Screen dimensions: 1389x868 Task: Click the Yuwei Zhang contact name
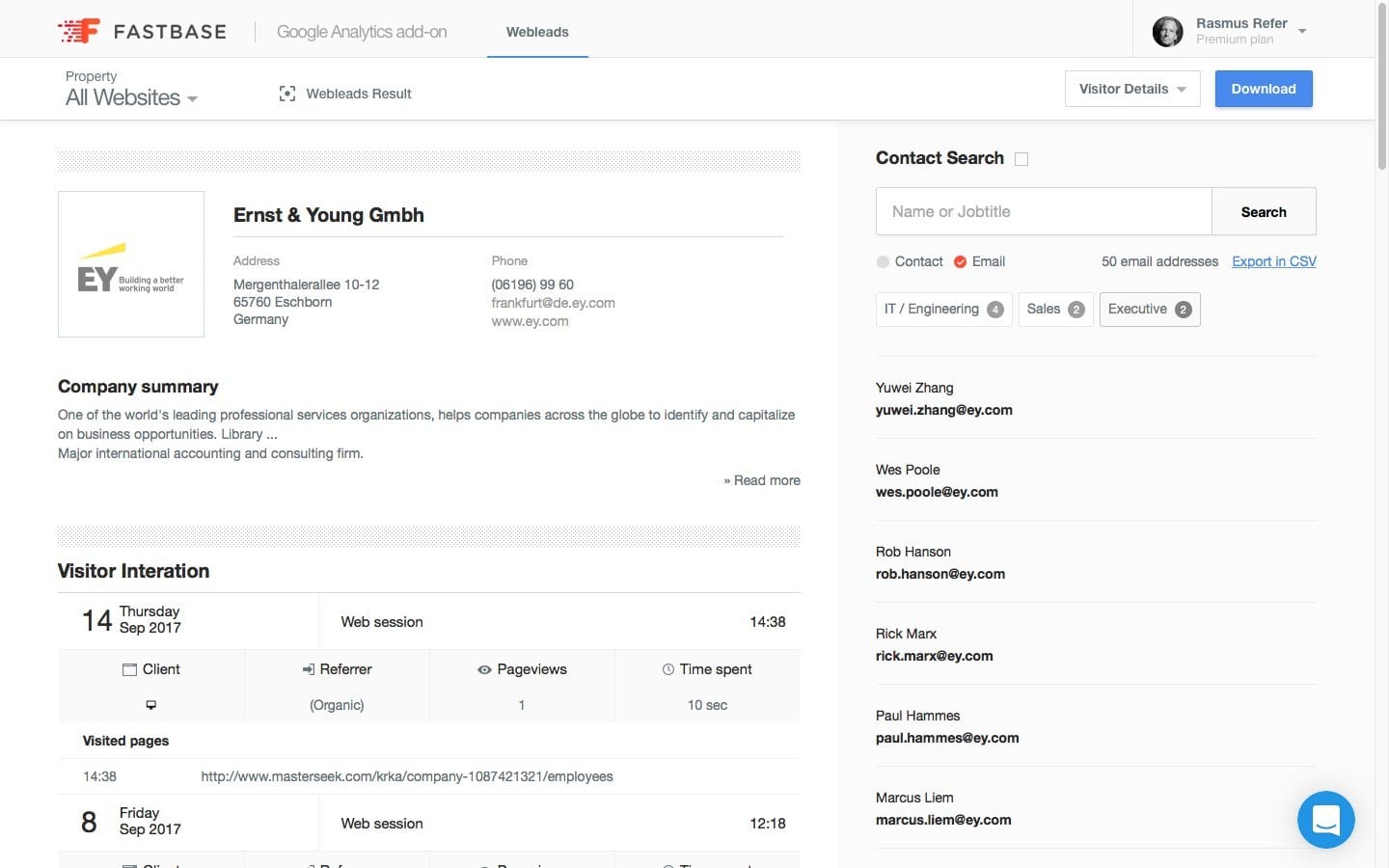(914, 388)
